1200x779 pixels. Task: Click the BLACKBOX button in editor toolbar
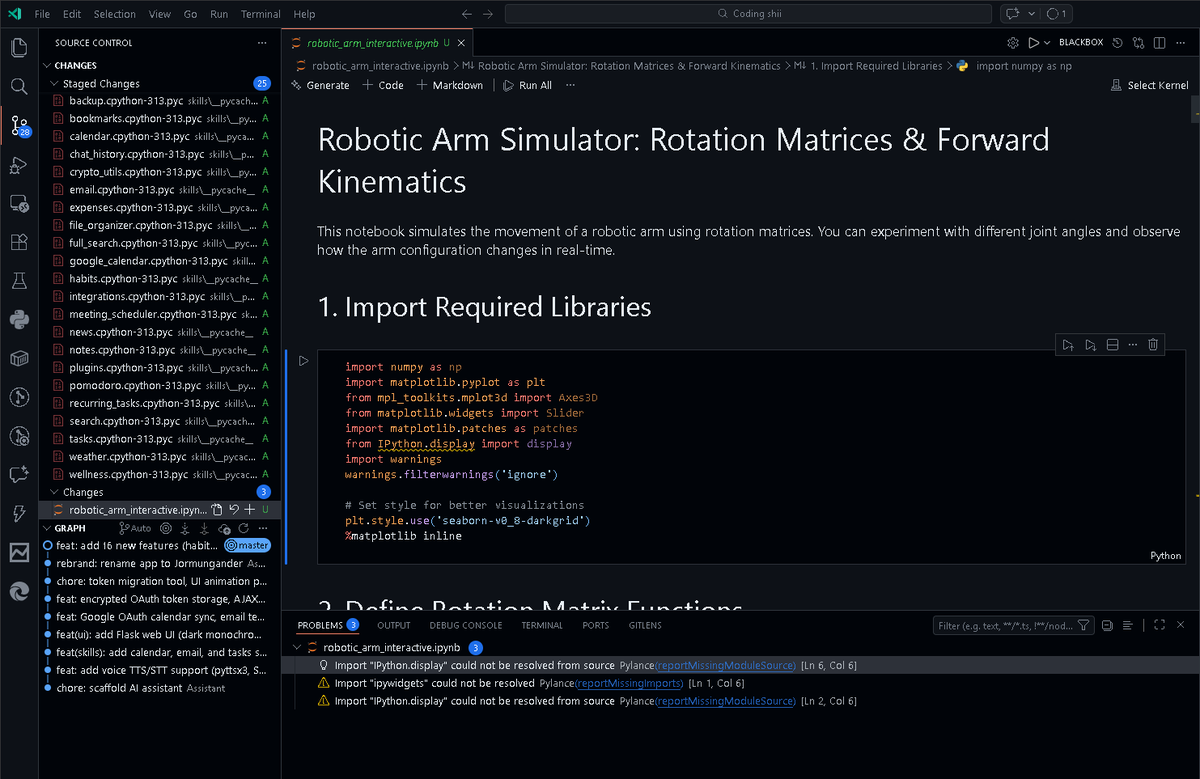[1081, 43]
